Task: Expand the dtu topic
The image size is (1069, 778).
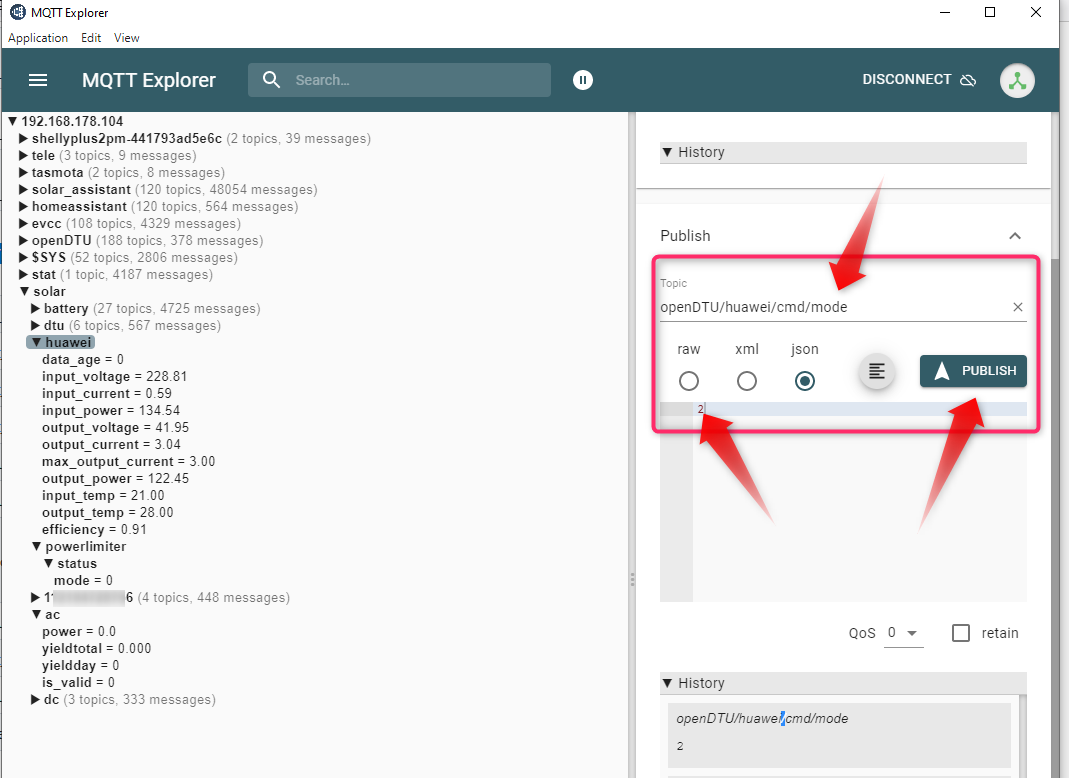Action: pos(35,326)
